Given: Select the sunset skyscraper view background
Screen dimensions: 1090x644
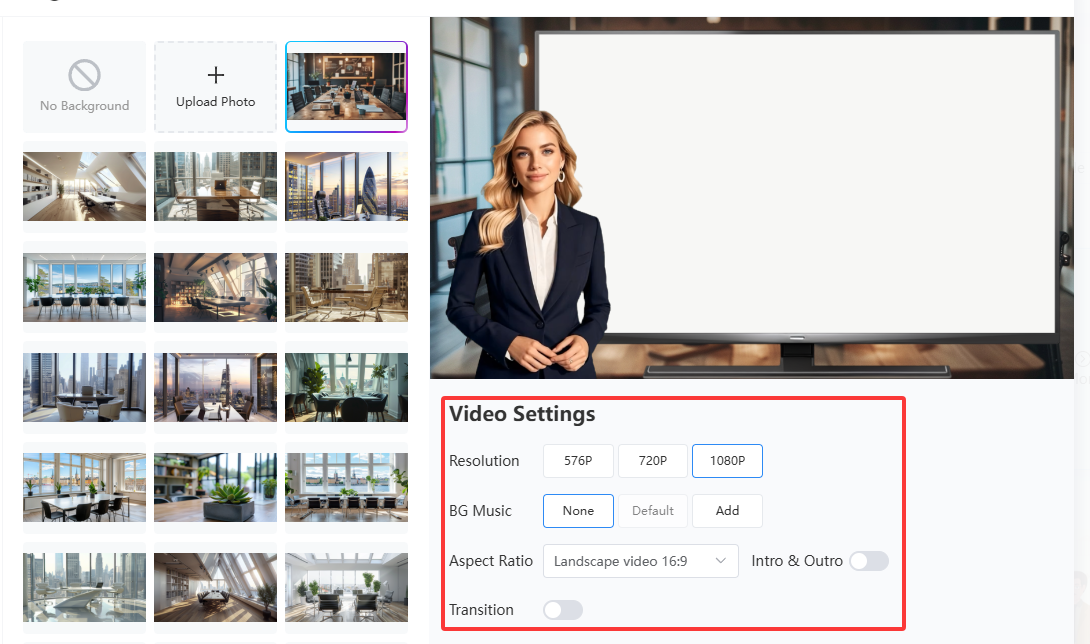Looking at the screenshot, I should tap(346, 187).
